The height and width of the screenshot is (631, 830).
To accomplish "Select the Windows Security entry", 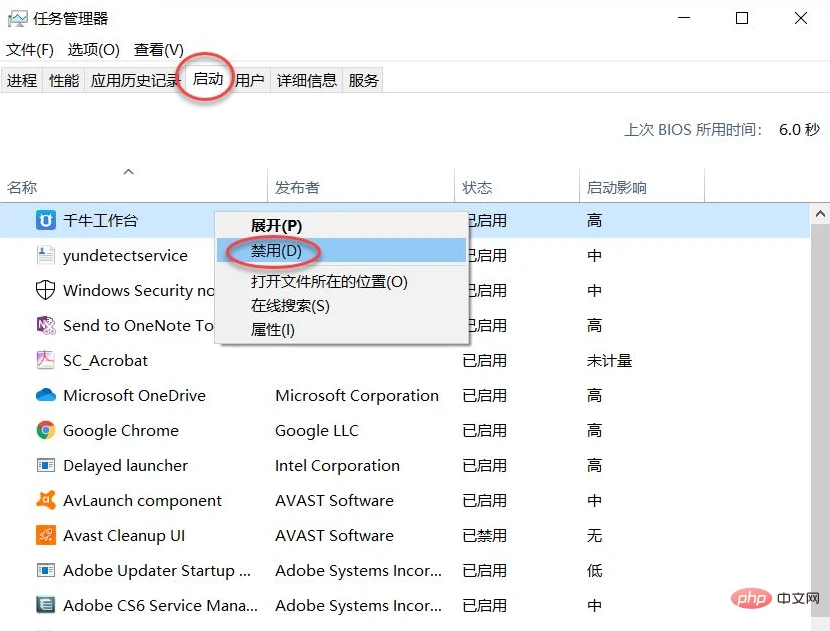I will pos(138,290).
